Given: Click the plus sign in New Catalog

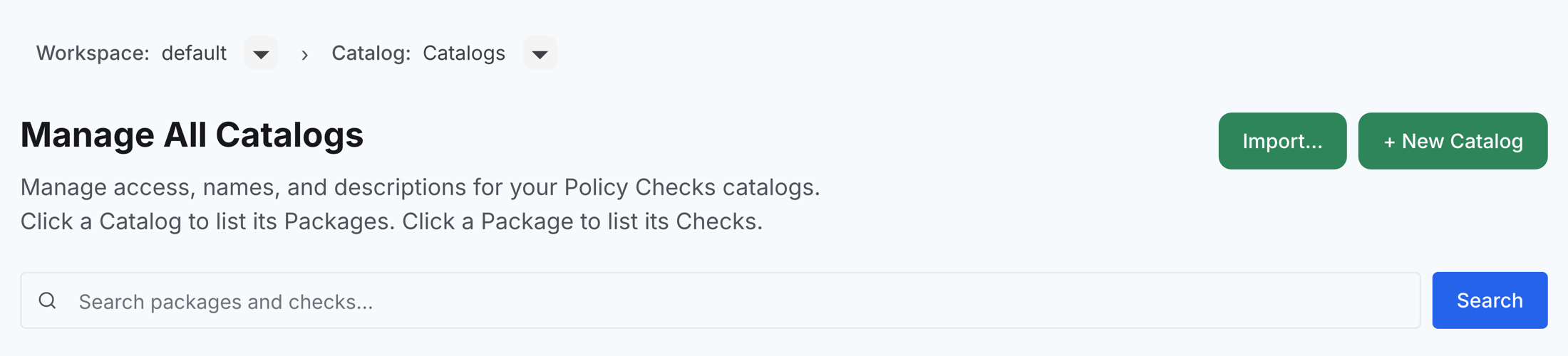Looking at the screenshot, I should (x=1389, y=142).
